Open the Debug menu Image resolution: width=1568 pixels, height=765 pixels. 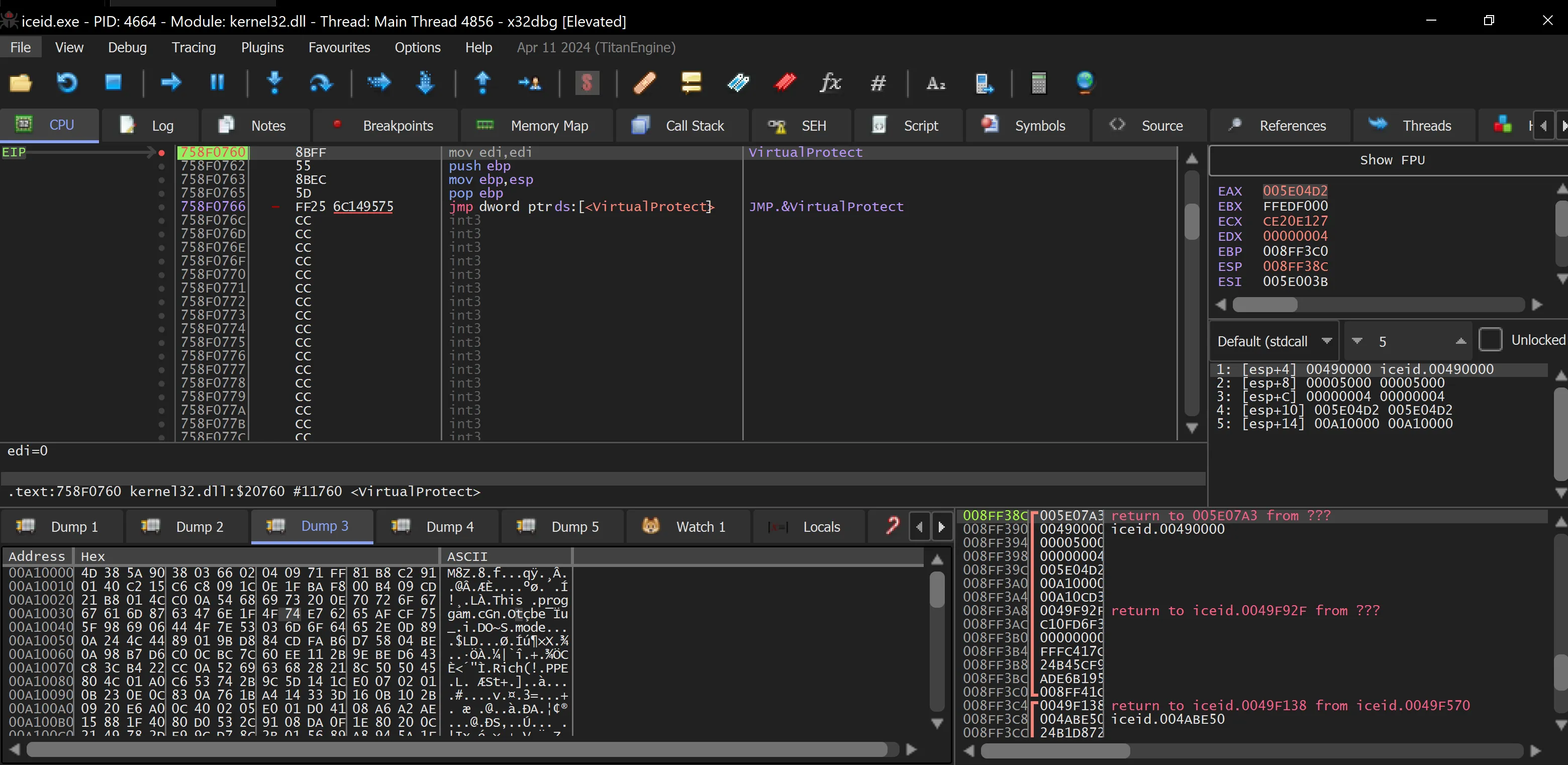tap(127, 47)
